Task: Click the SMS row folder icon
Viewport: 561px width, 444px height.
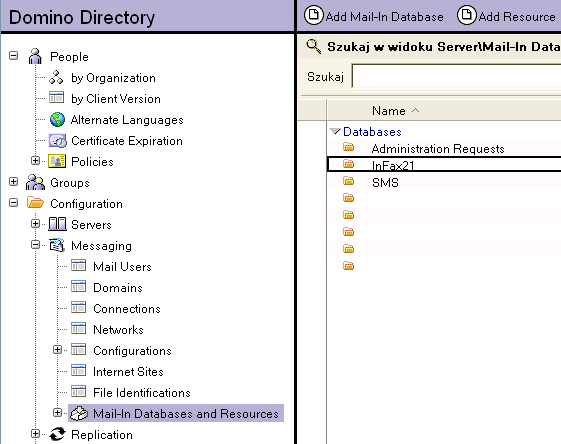Action: pos(348,181)
